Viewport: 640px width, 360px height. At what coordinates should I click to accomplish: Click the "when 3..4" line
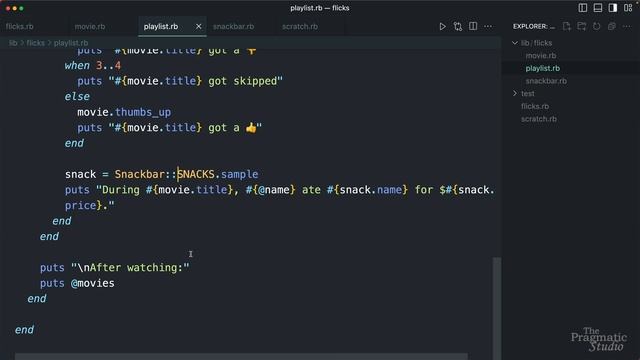[93, 65]
